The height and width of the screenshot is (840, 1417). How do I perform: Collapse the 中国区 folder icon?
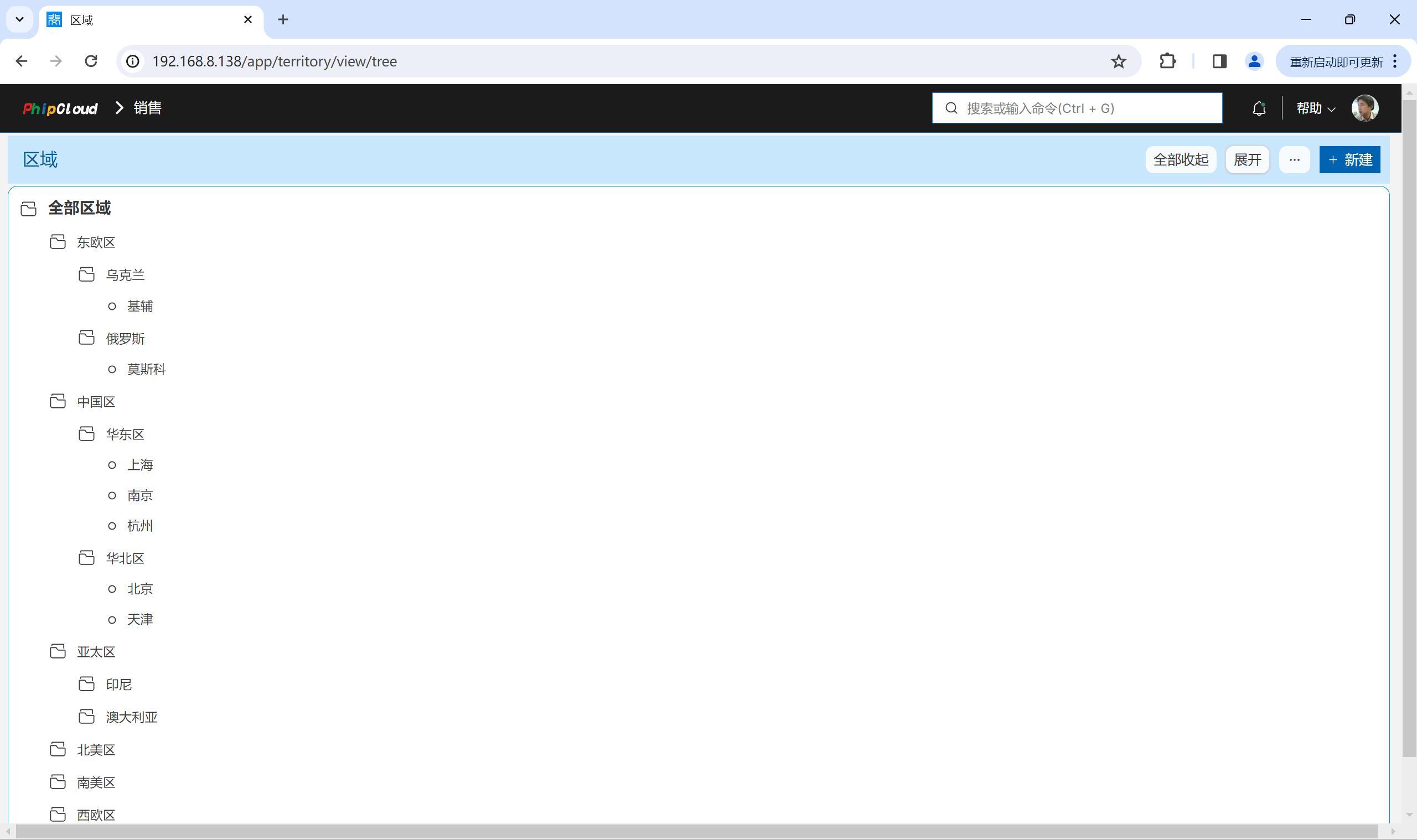pyautogui.click(x=58, y=402)
